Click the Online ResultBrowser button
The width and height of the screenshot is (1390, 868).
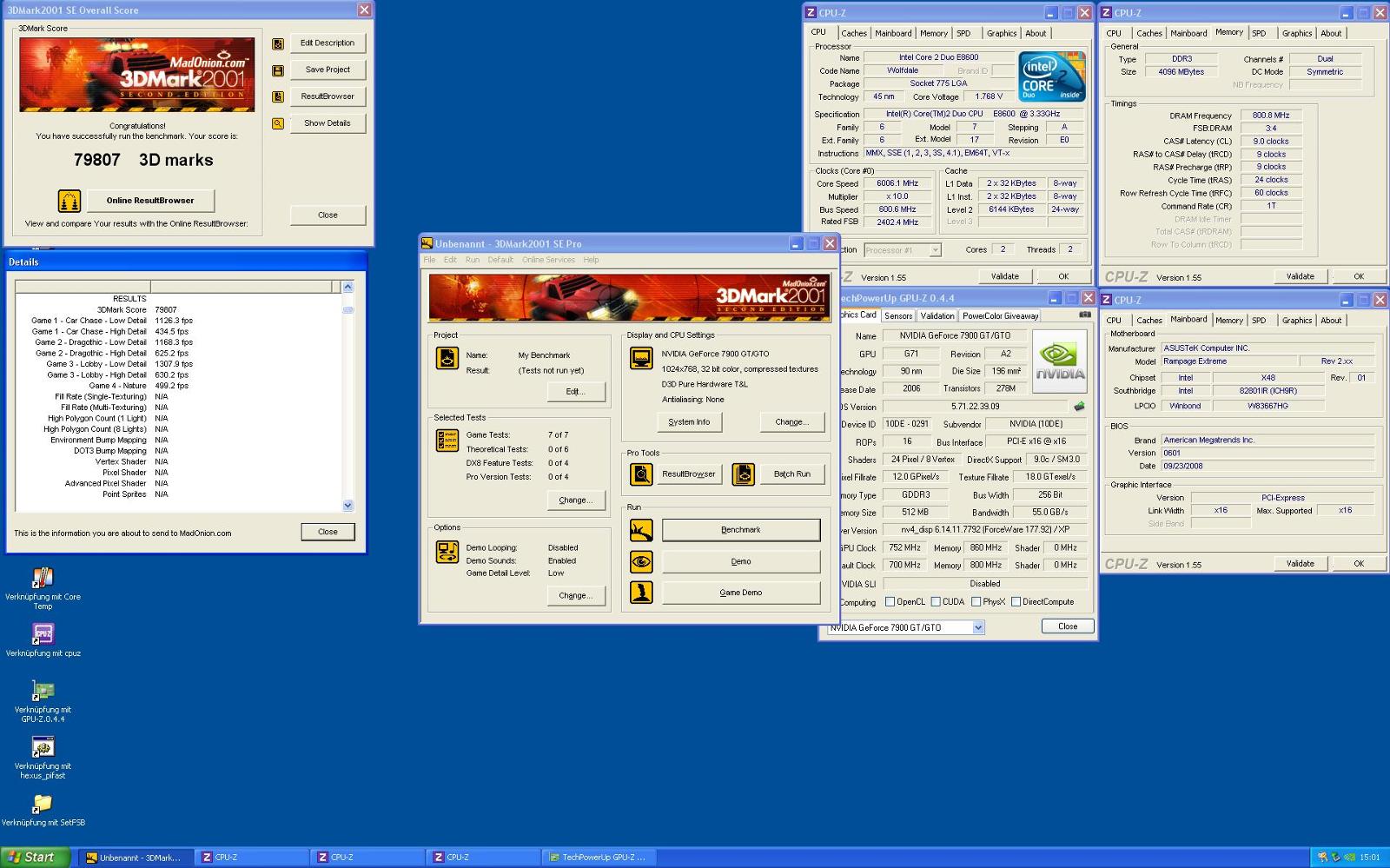coord(150,201)
